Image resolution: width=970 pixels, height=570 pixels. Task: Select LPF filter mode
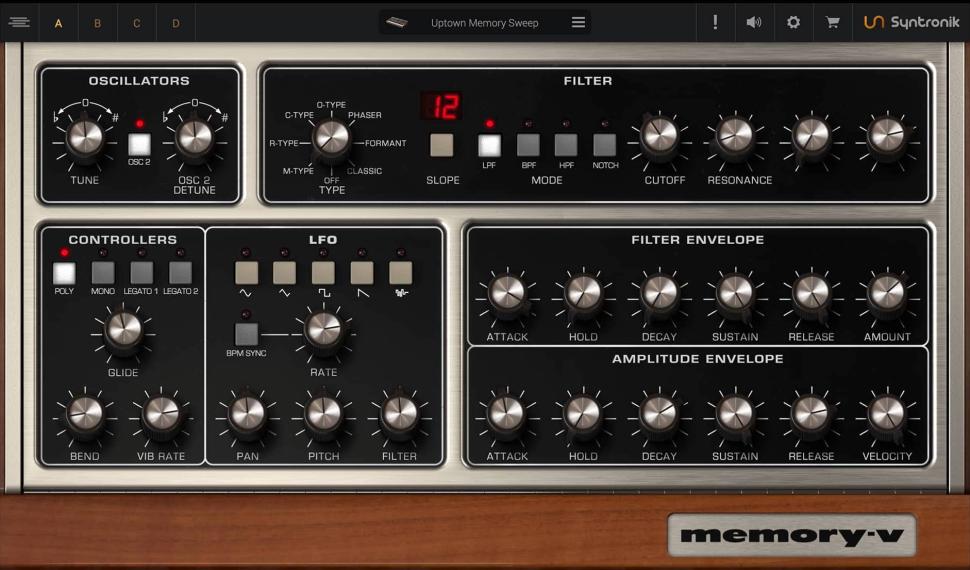(489, 145)
